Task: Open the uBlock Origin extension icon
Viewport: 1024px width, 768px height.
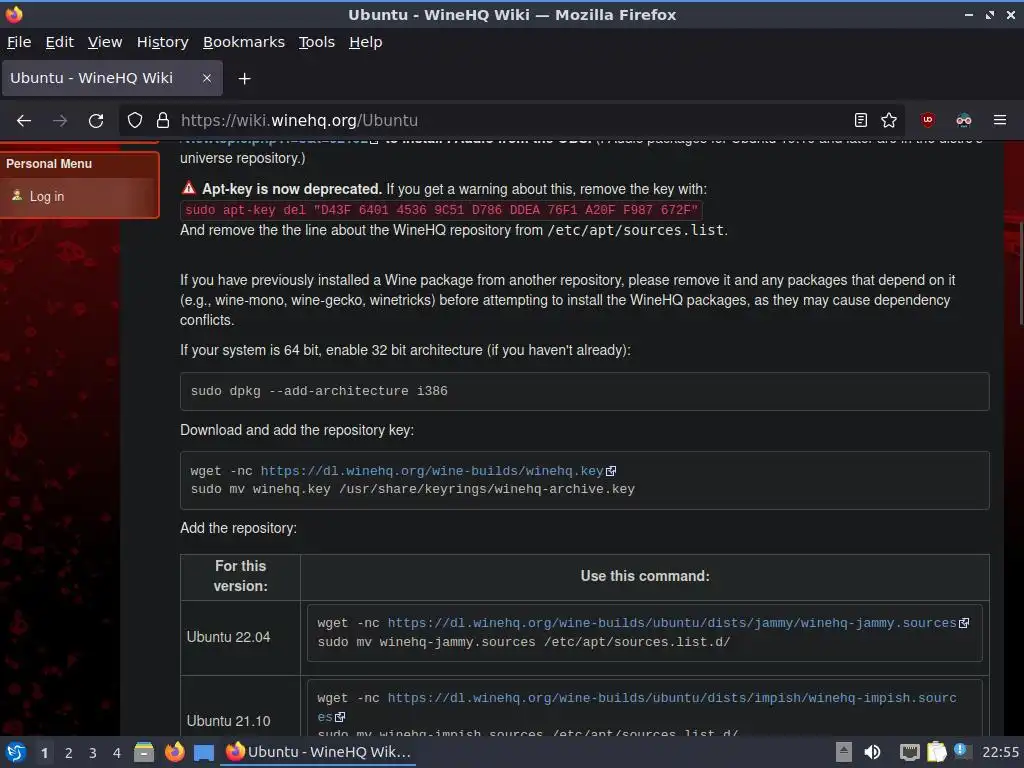Action: point(927,120)
